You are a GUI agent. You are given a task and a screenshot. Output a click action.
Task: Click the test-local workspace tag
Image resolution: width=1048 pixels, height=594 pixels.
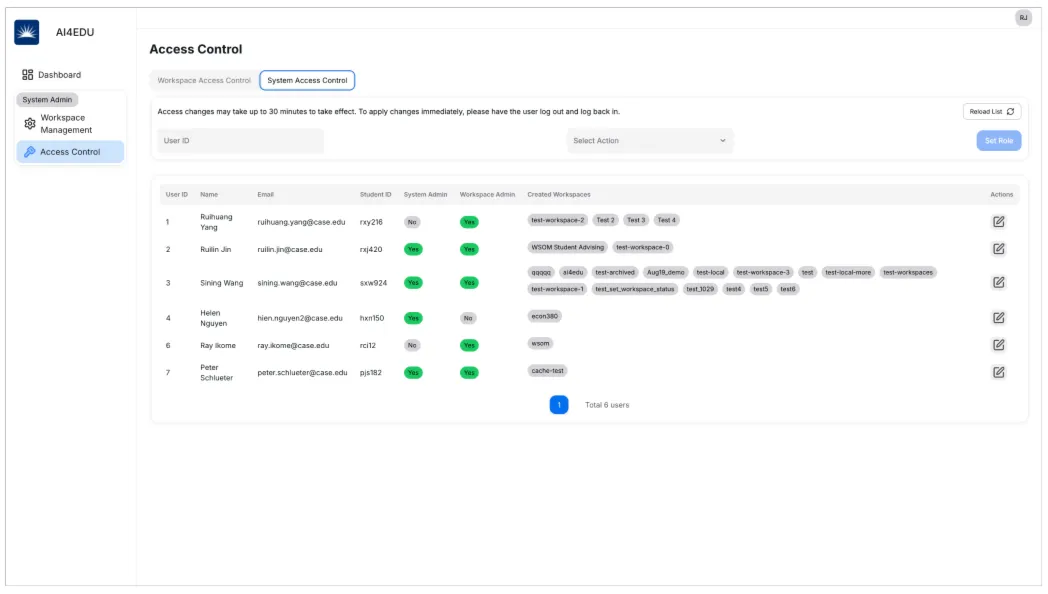tap(710, 273)
